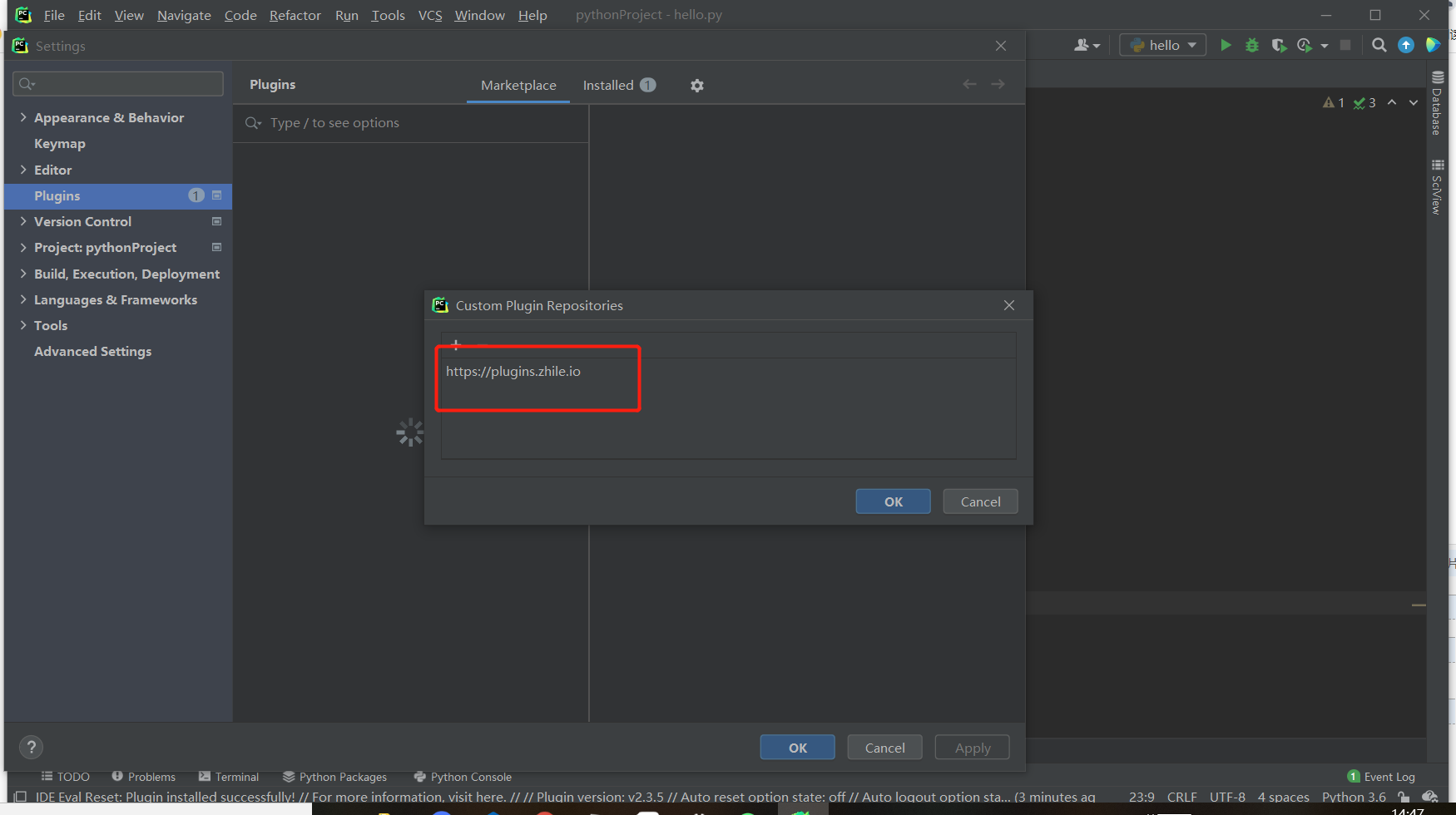1456x815 pixels.
Task: Close the Custom Plugin Repositories dialog
Action: click(1009, 305)
